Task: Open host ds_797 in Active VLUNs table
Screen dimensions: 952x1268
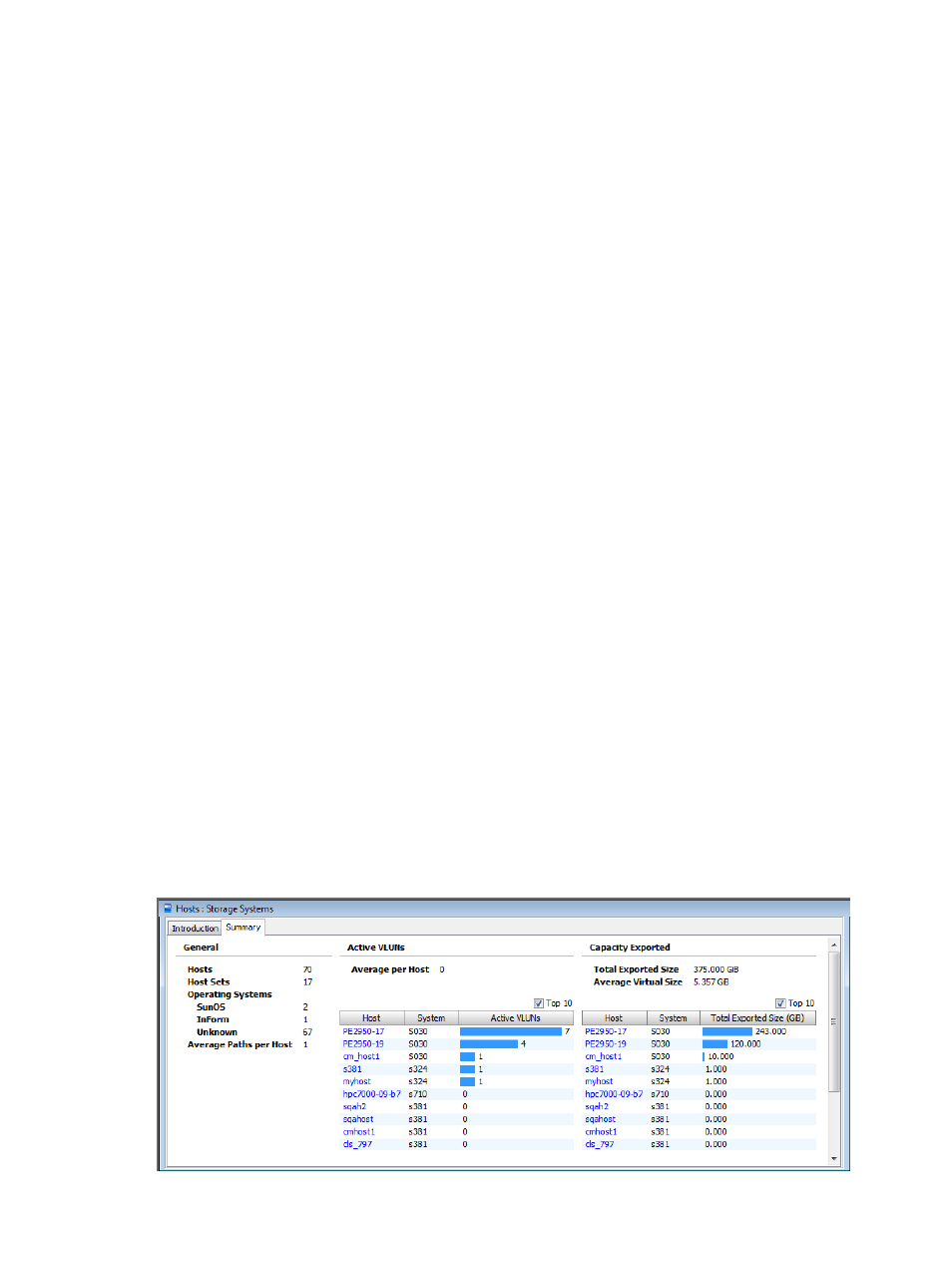Action: click(x=357, y=1144)
